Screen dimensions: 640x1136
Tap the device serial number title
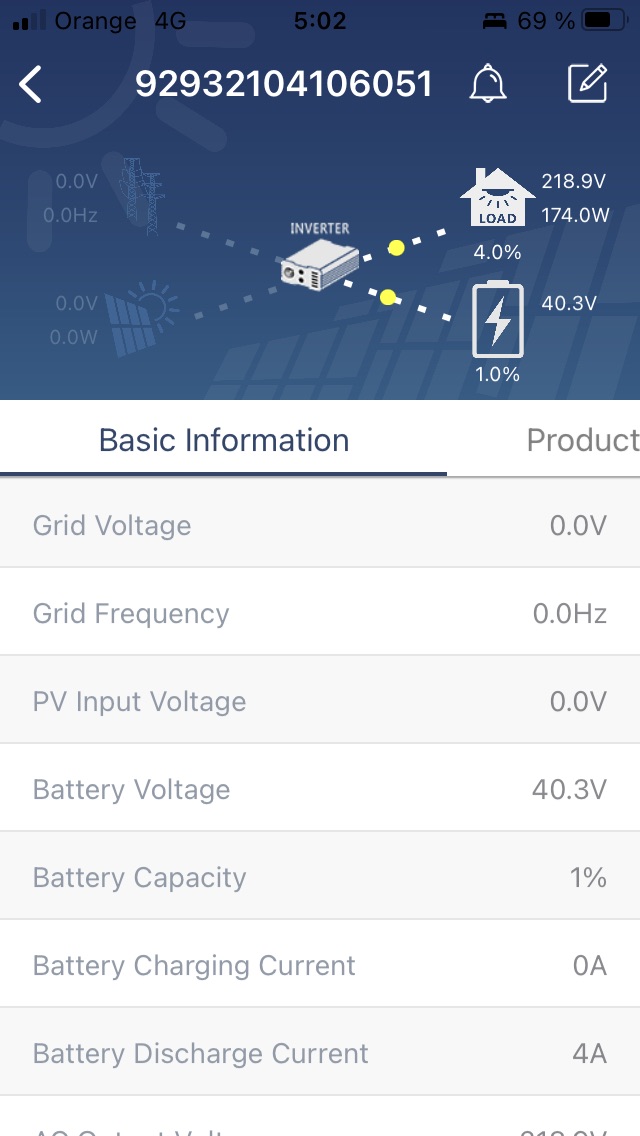[284, 85]
